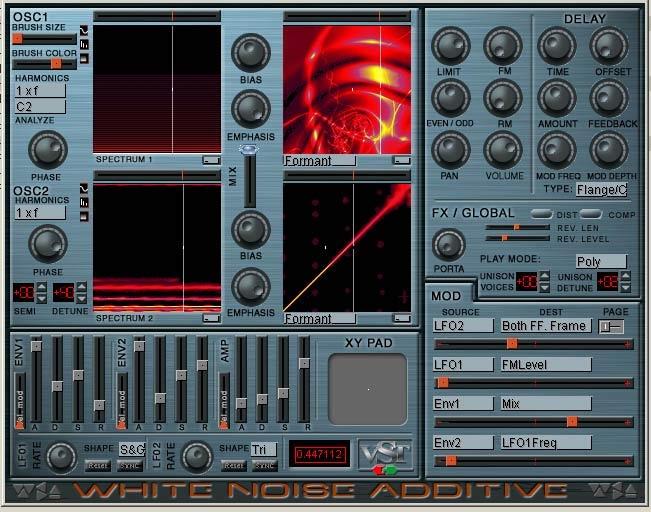Click the ENV1 attack slider handle

tap(36, 346)
